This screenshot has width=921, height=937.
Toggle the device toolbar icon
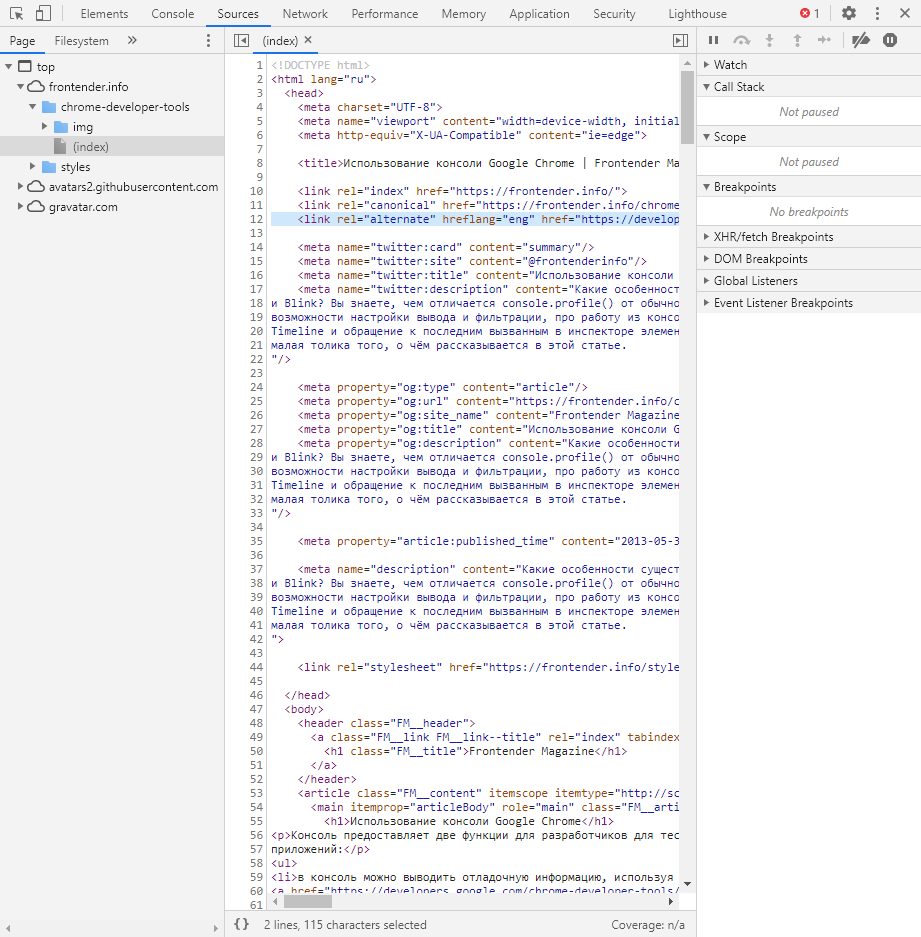[x=43, y=14]
